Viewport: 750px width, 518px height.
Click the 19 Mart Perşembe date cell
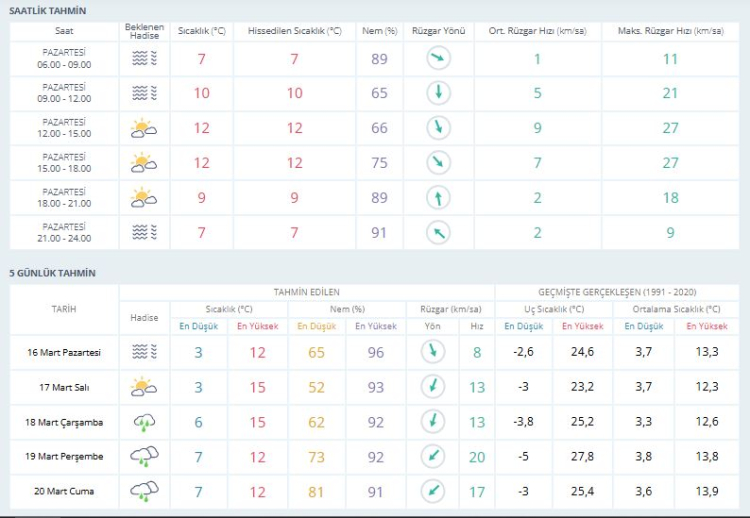[x=64, y=457]
